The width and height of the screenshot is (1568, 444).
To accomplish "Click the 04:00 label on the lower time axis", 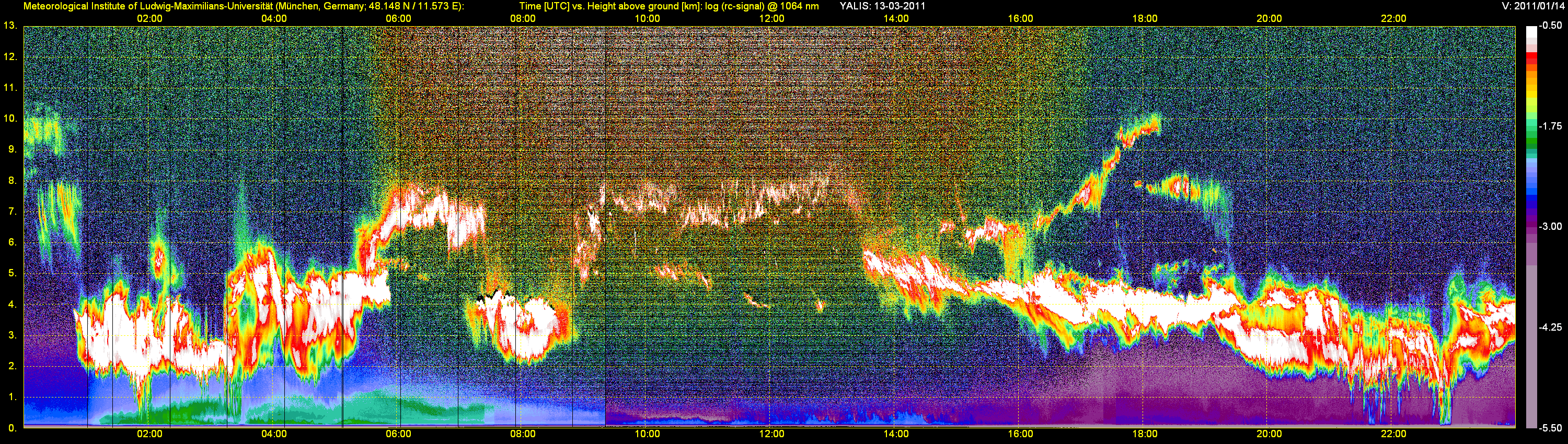I will click(274, 434).
